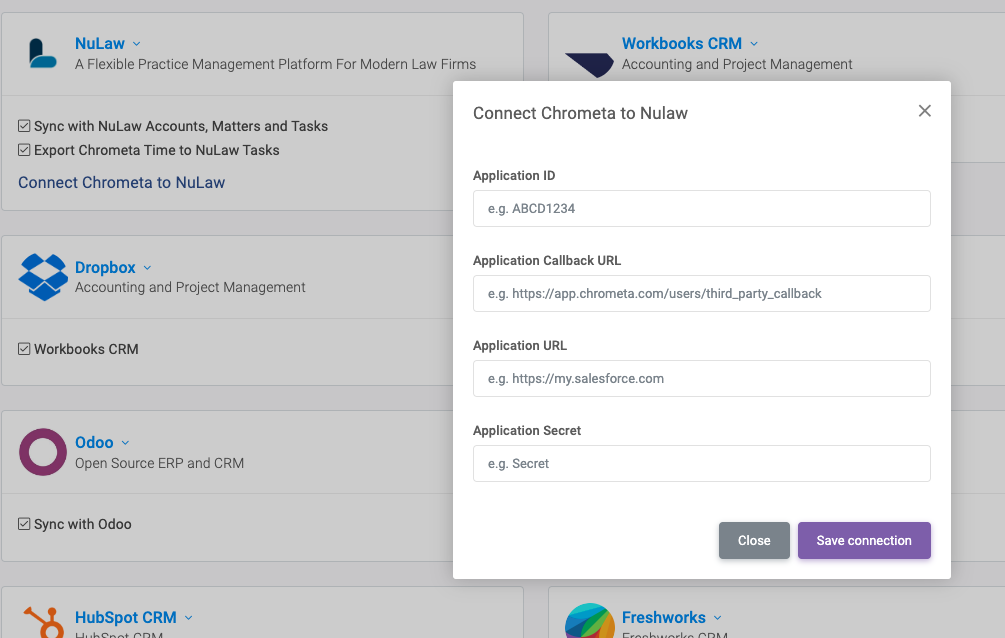
Task: Click the Dropbox logo icon
Action: (x=43, y=277)
